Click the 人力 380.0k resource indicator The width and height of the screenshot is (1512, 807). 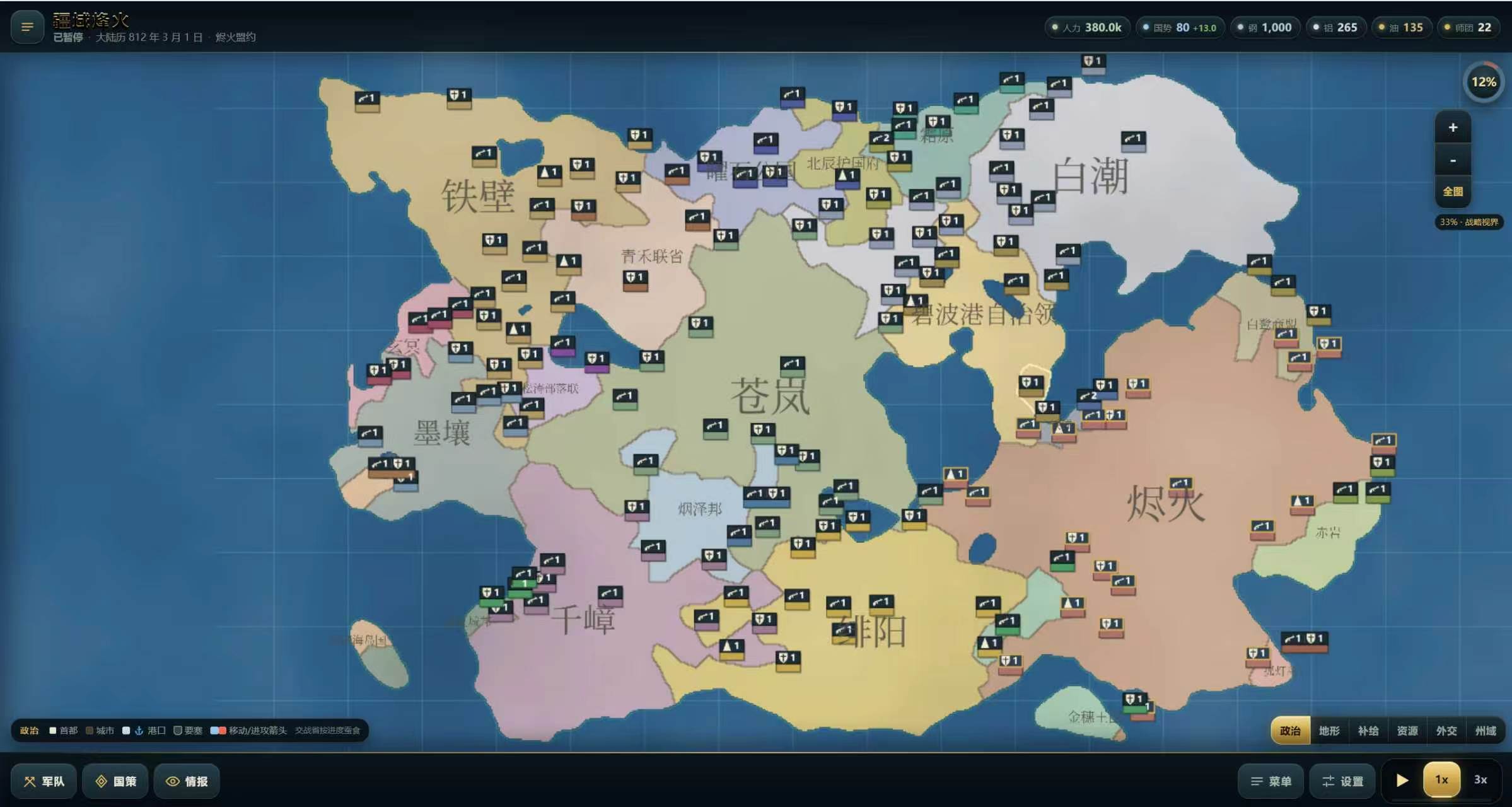1087,28
